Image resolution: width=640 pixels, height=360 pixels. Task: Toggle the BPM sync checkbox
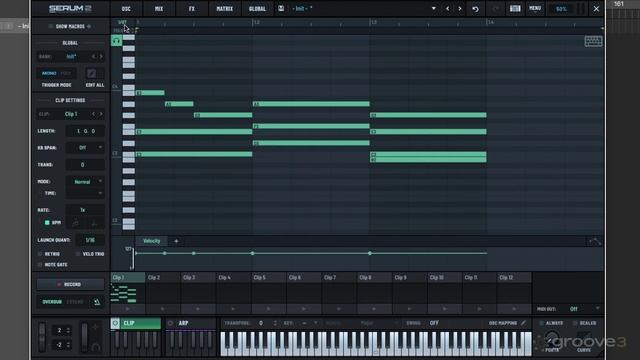tap(47, 222)
